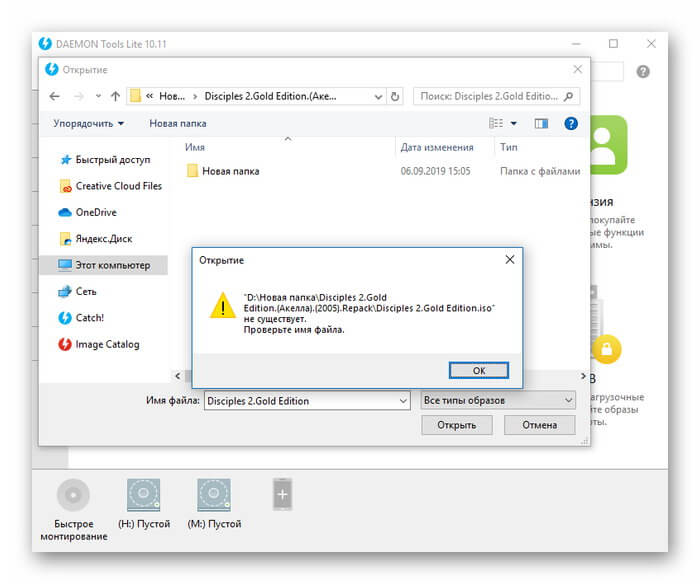Go back with the left arrow
The image size is (700, 584).
(54, 96)
